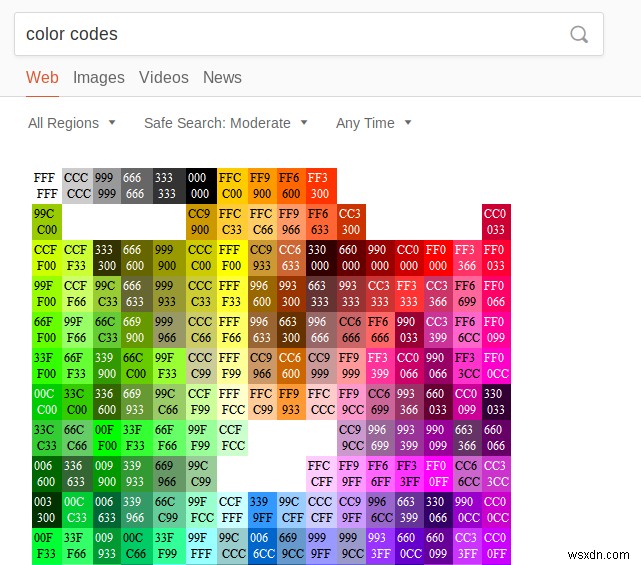Screen dimensions: 641x565
Task: Go to the News tab
Action: click(222, 78)
